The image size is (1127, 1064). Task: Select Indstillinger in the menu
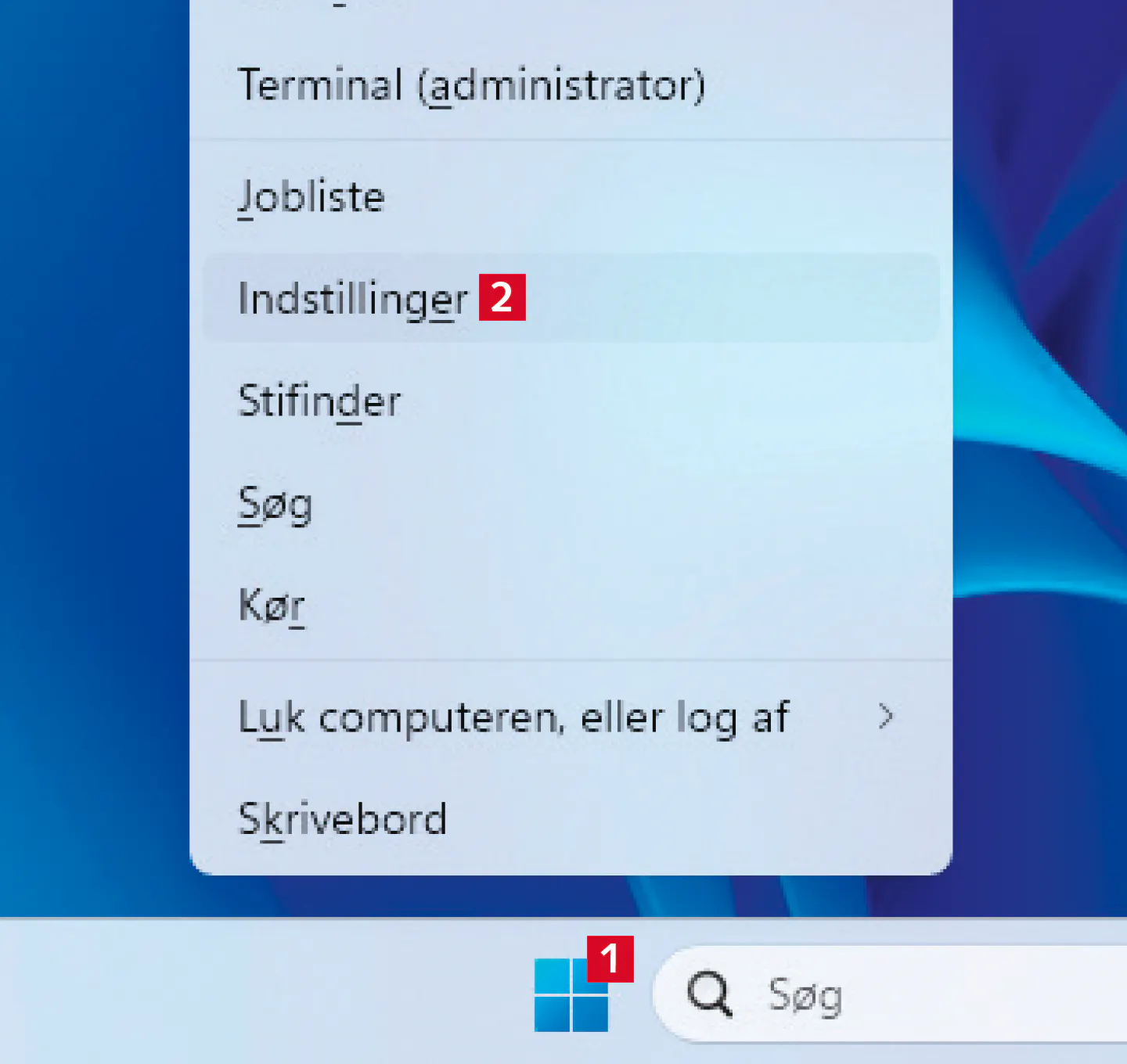[x=352, y=299]
